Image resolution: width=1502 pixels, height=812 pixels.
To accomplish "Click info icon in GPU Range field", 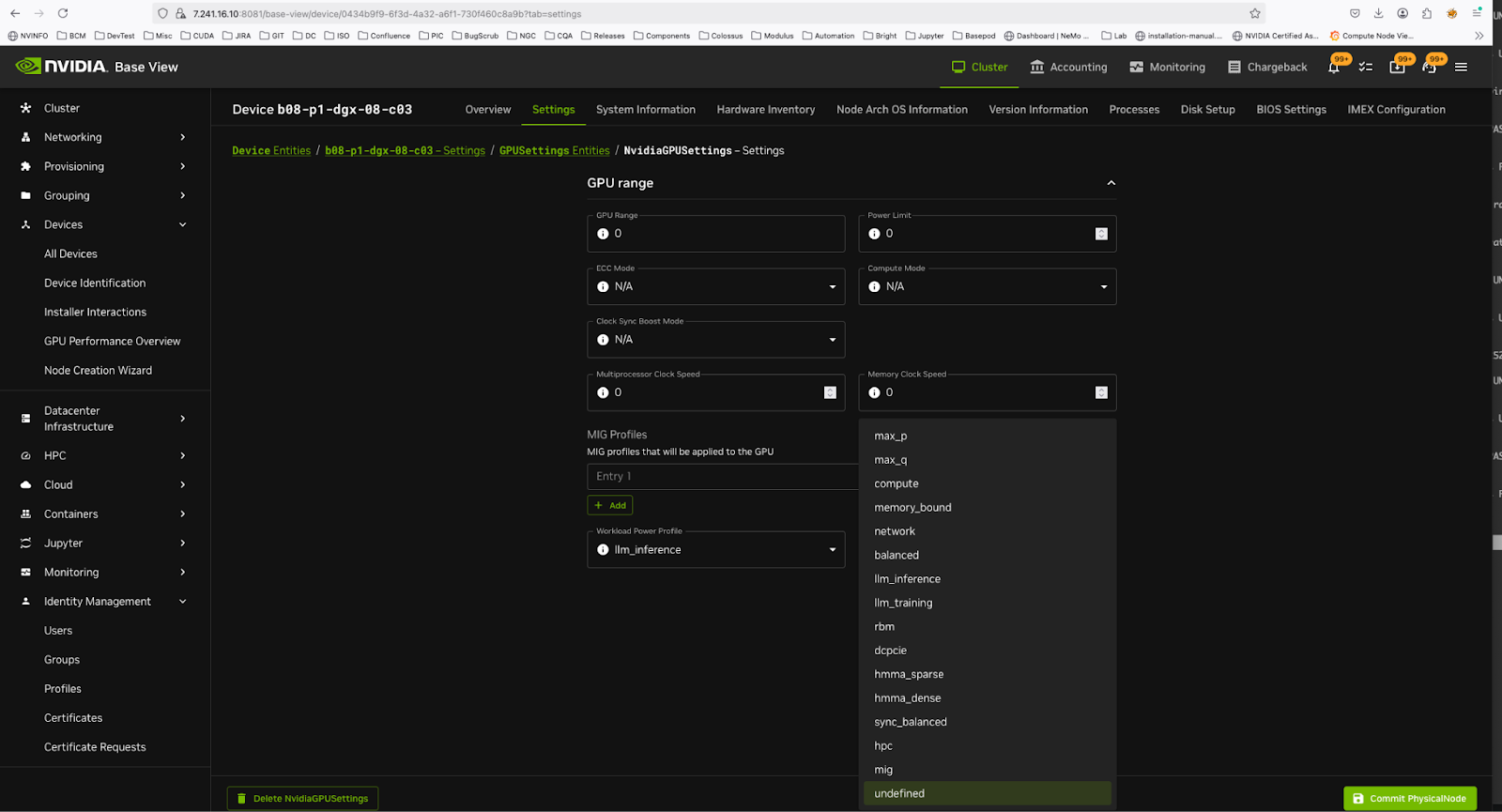I will click(x=603, y=234).
